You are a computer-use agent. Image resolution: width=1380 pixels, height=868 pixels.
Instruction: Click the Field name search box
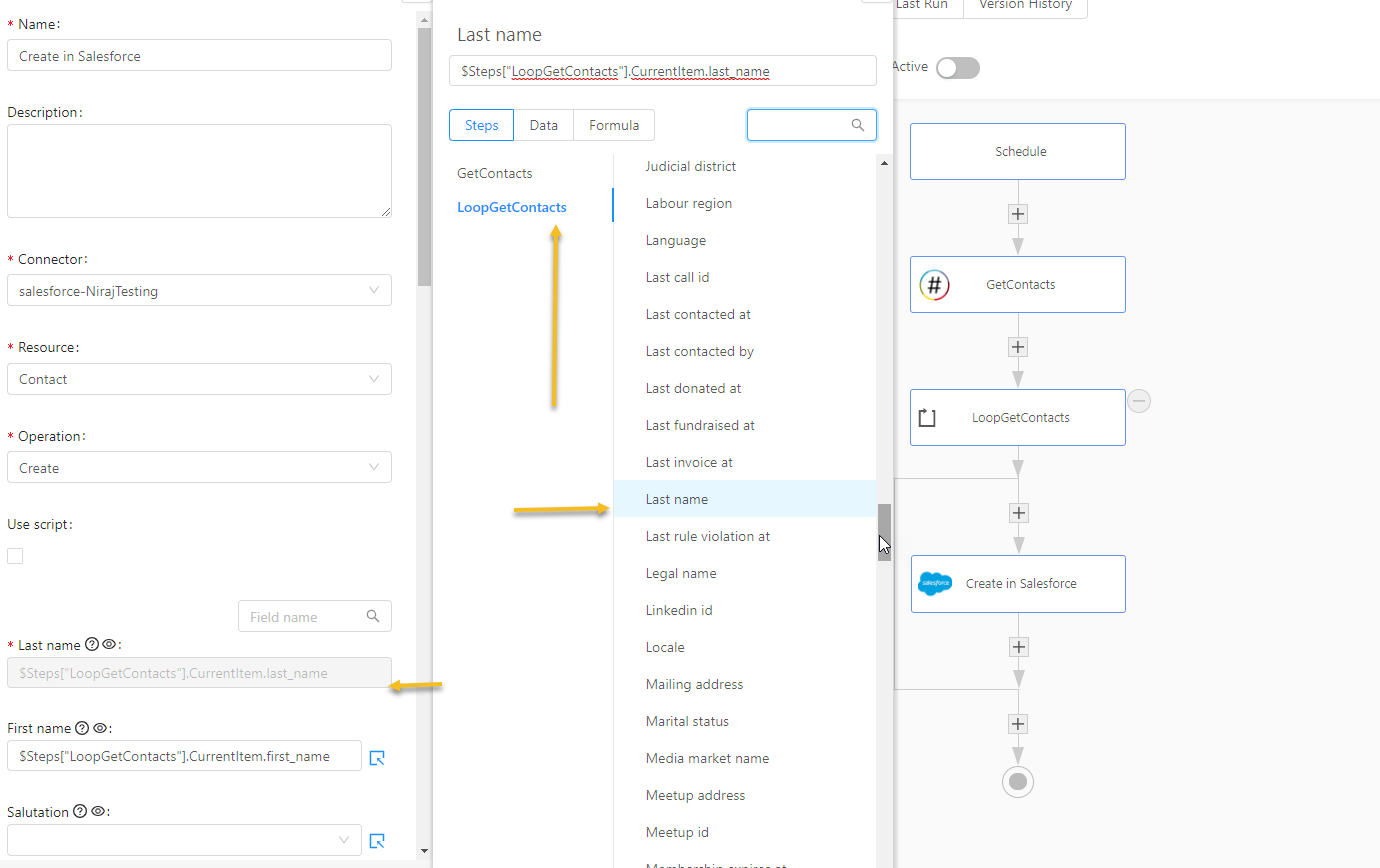(315, 616)
